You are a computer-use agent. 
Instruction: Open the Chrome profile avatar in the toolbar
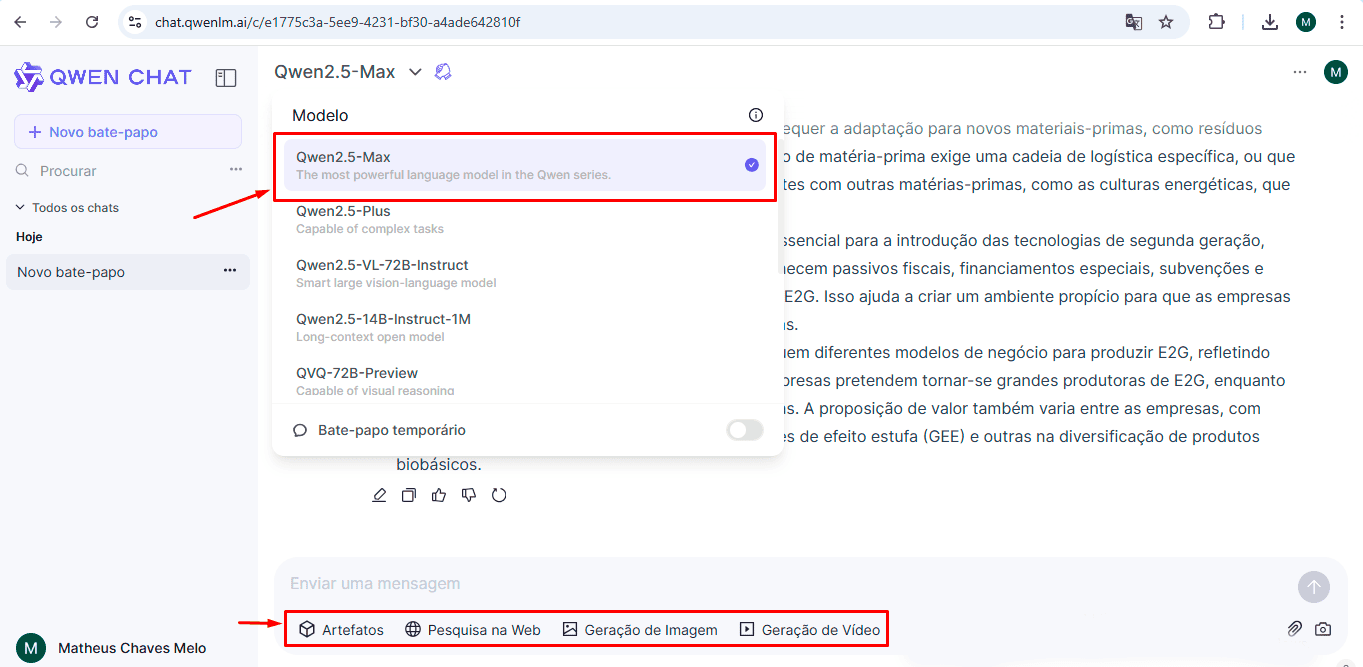tap(1306, 22)
